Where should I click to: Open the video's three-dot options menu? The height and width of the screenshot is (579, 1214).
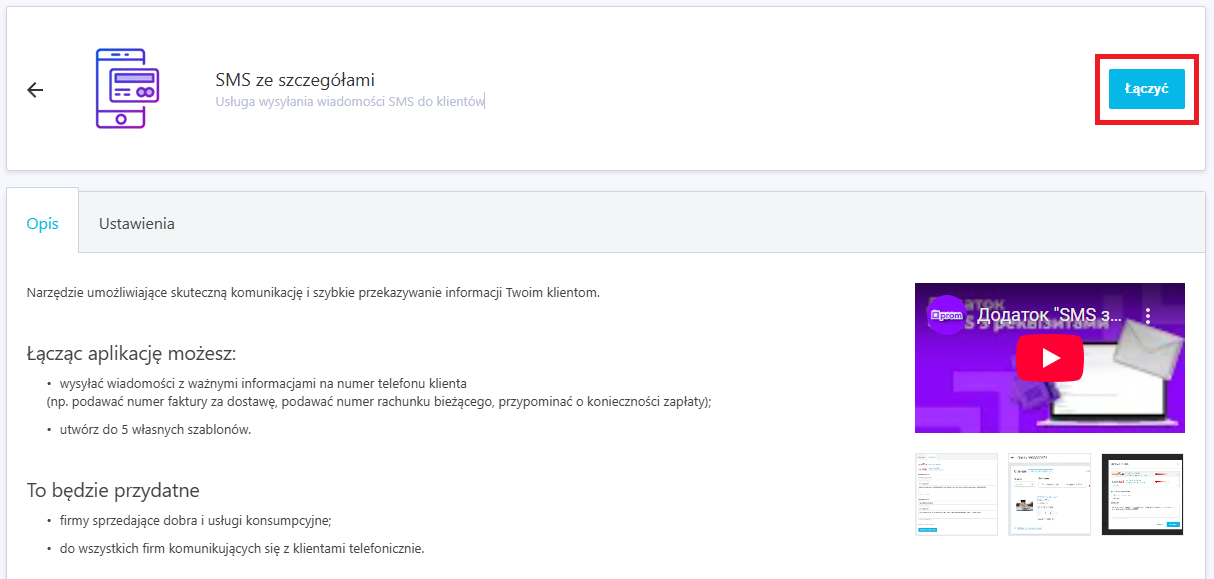tap(1148, 316)
